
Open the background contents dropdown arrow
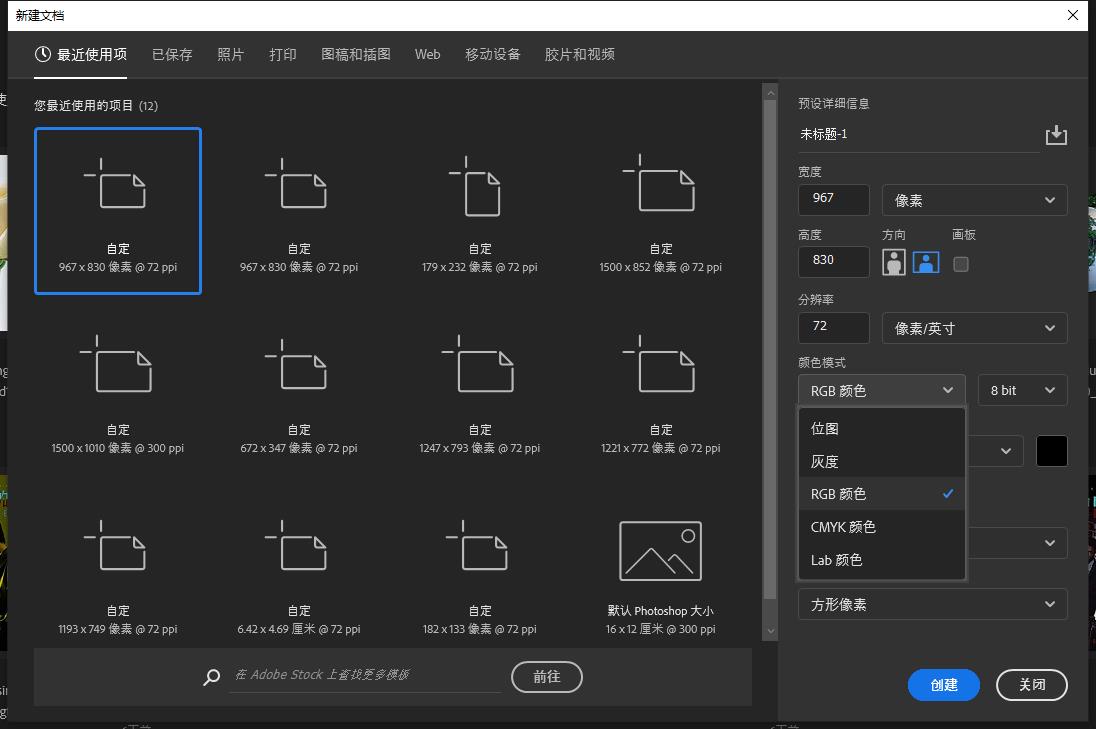click(1006, 451)
